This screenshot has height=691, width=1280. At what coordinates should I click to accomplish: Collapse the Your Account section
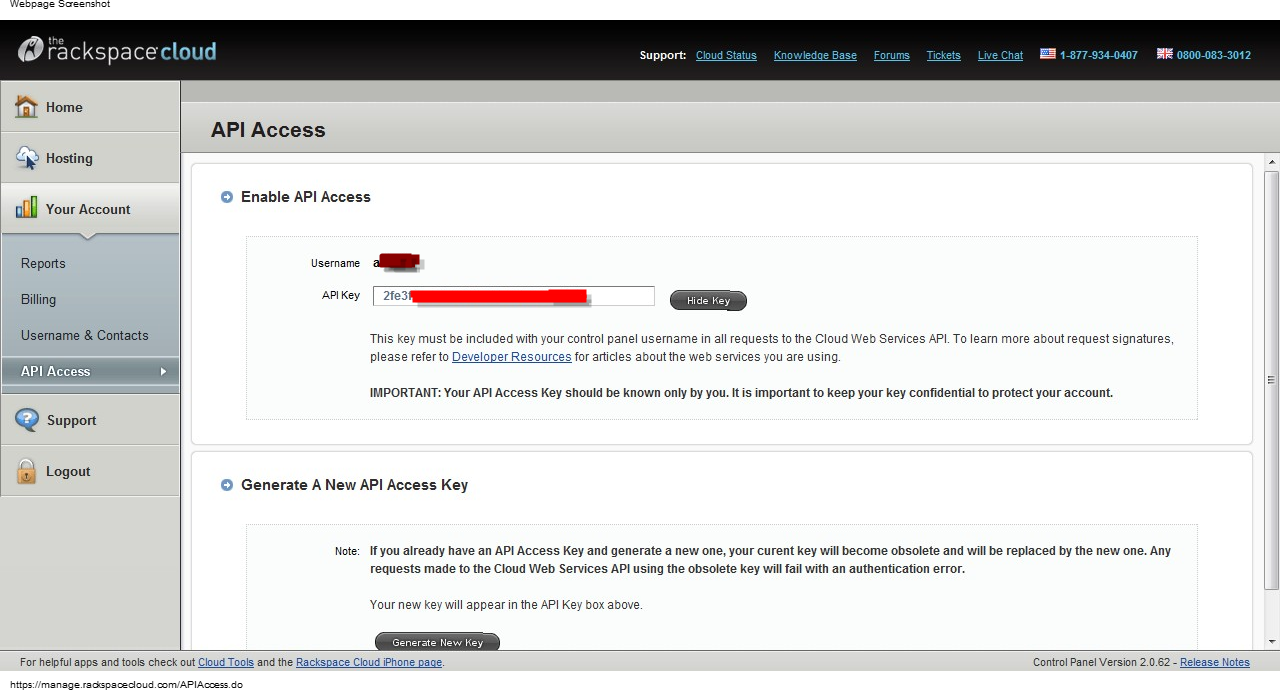coord(90,209)
